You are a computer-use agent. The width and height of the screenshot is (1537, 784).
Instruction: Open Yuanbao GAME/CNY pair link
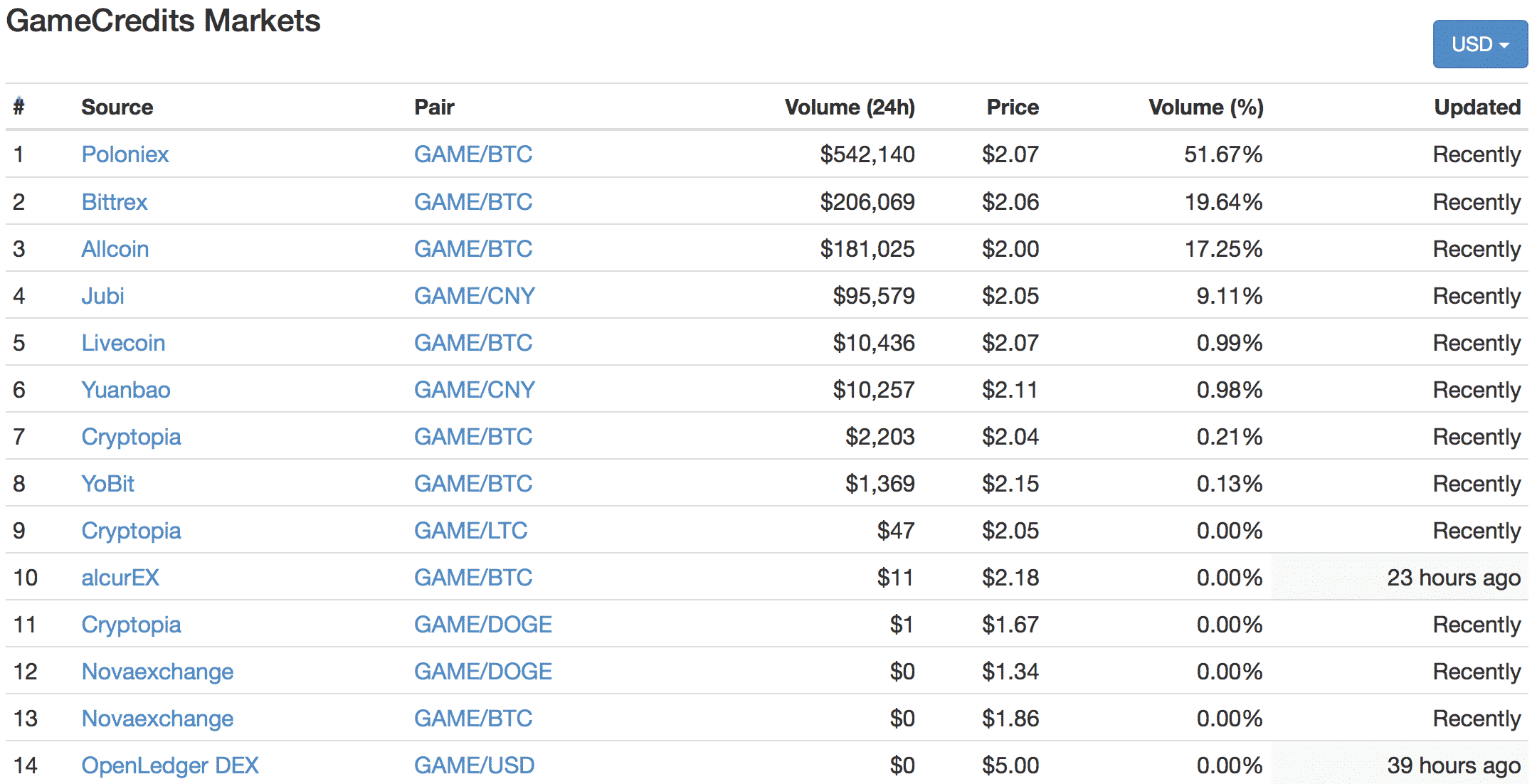click(x=475, y=389)
